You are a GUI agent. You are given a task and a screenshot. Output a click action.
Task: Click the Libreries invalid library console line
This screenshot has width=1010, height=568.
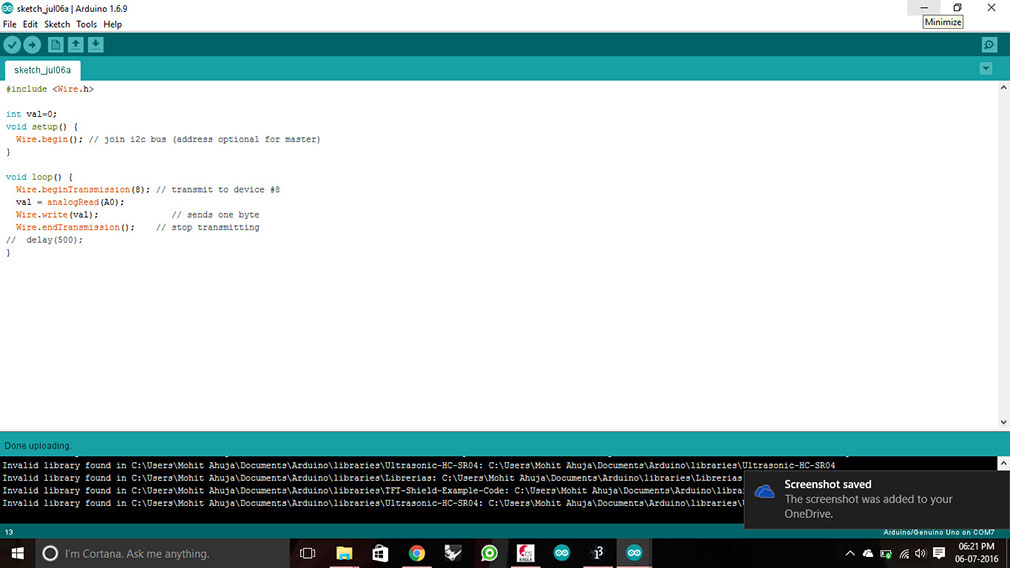tap(372, 478)
